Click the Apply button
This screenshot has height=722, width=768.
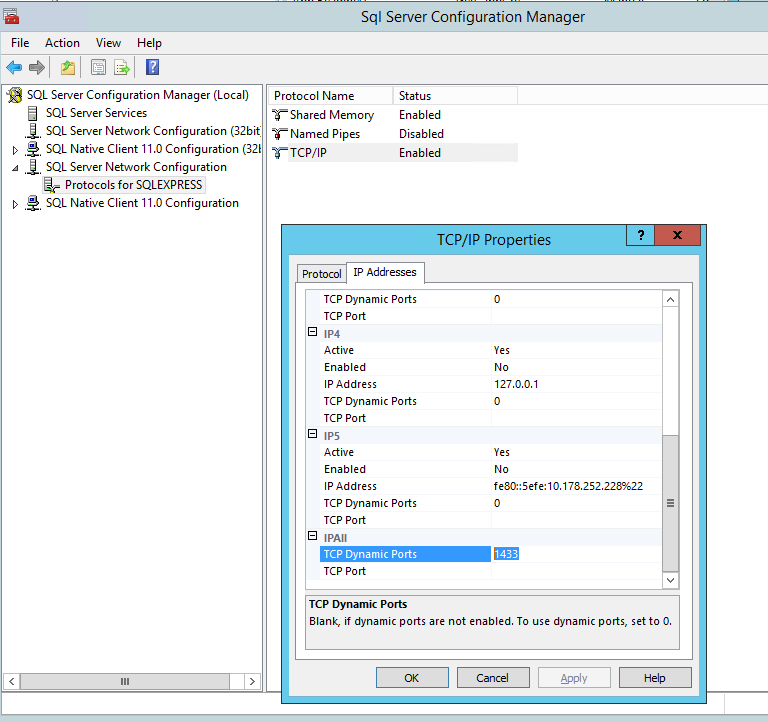click(574, 678)
